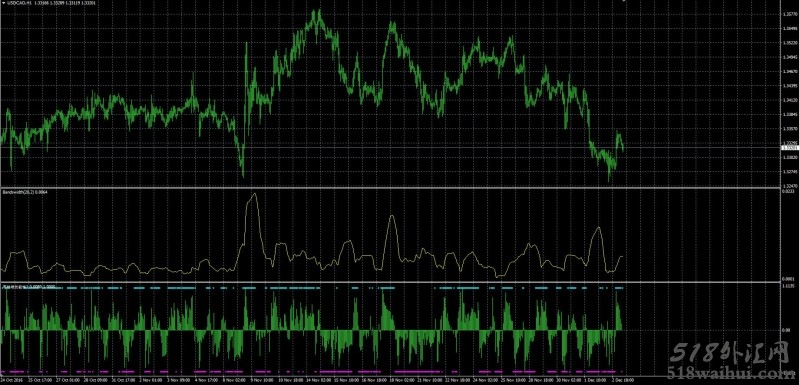Image resolution: width=800 pixels, height=385 pixels.
Task: Click the 0.00 level on histogram scale
Action: 786,330
